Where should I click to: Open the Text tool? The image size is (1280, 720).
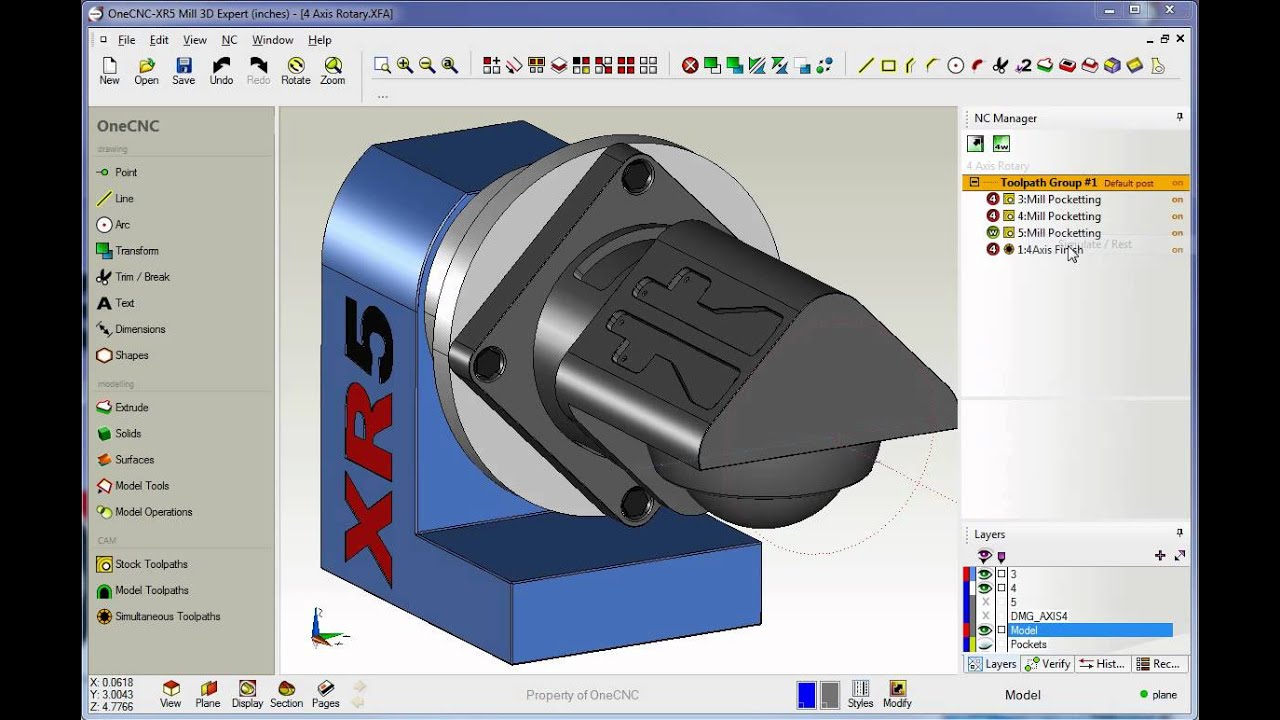tap(115, 303)
